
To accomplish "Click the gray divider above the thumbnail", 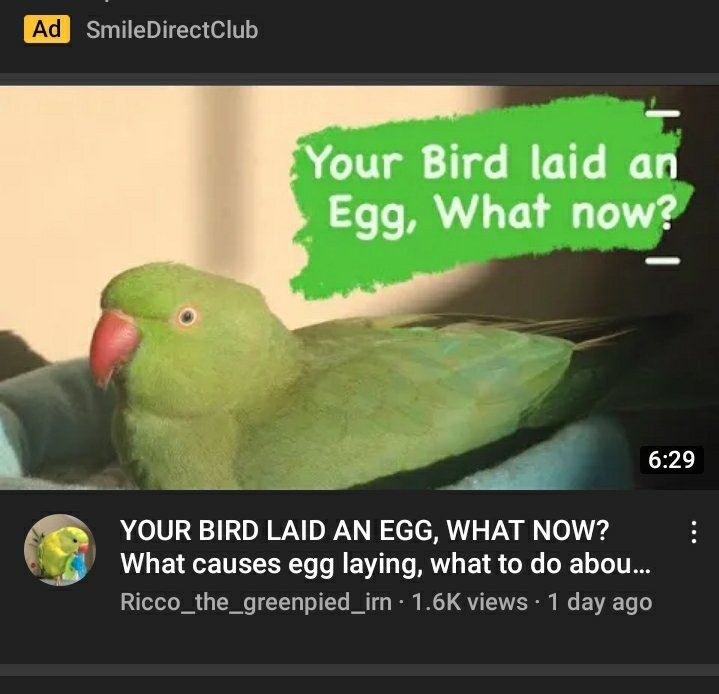I will [x=360, y=79].
